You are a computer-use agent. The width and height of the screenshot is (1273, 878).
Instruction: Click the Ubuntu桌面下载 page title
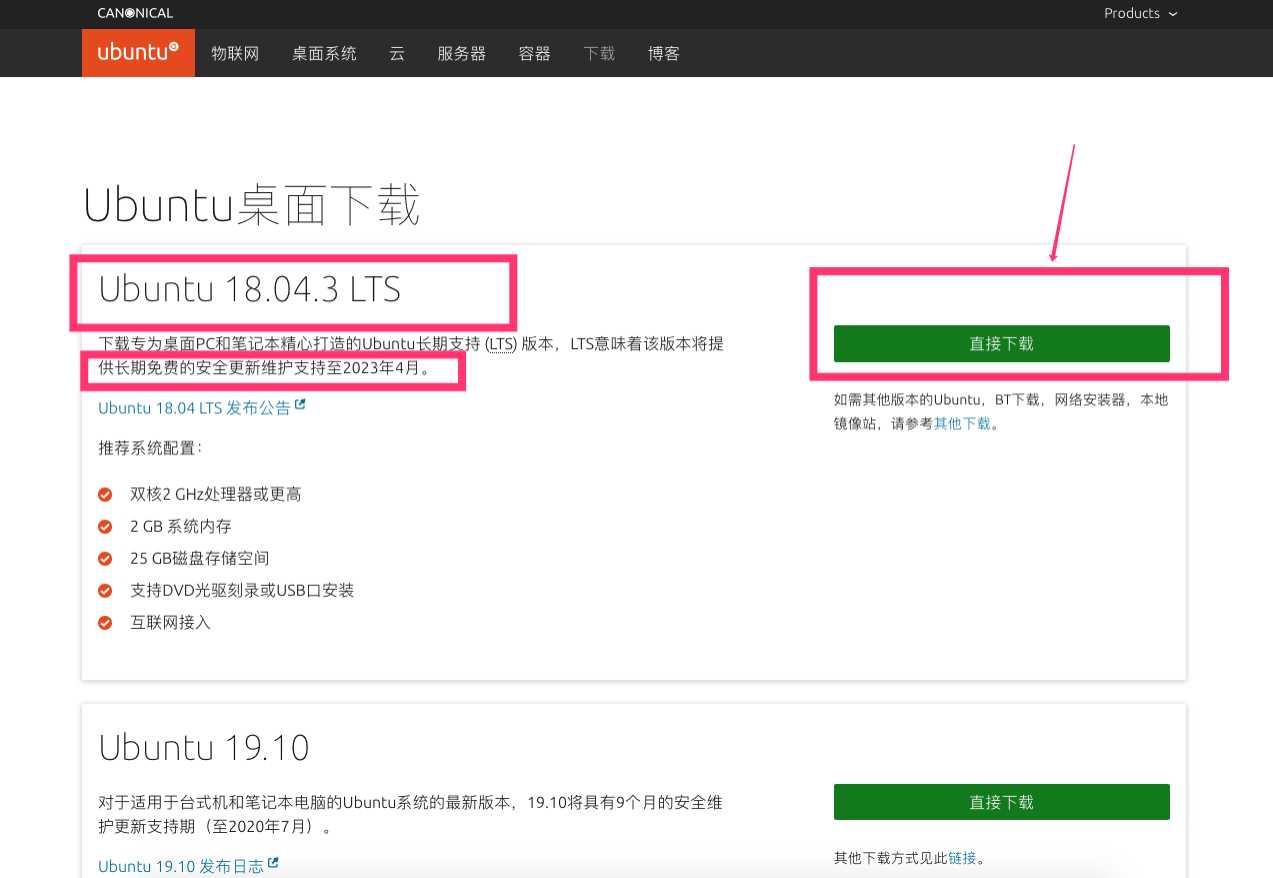[252, 205]
